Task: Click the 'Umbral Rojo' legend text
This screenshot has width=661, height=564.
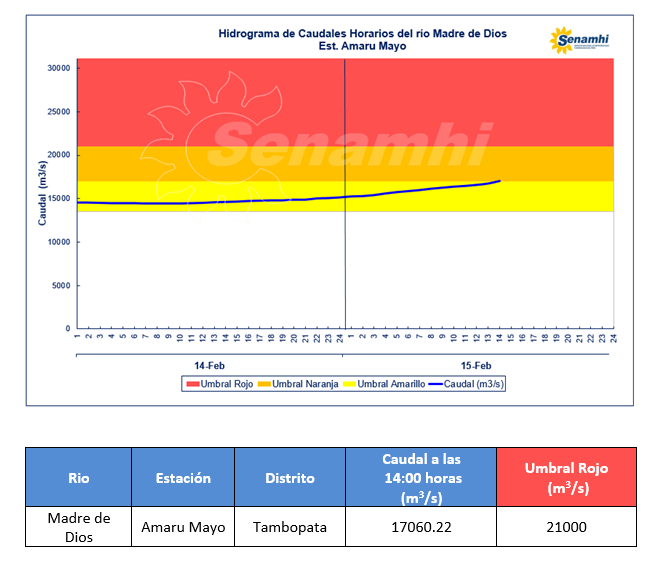Action: click(x=227, y=384)
